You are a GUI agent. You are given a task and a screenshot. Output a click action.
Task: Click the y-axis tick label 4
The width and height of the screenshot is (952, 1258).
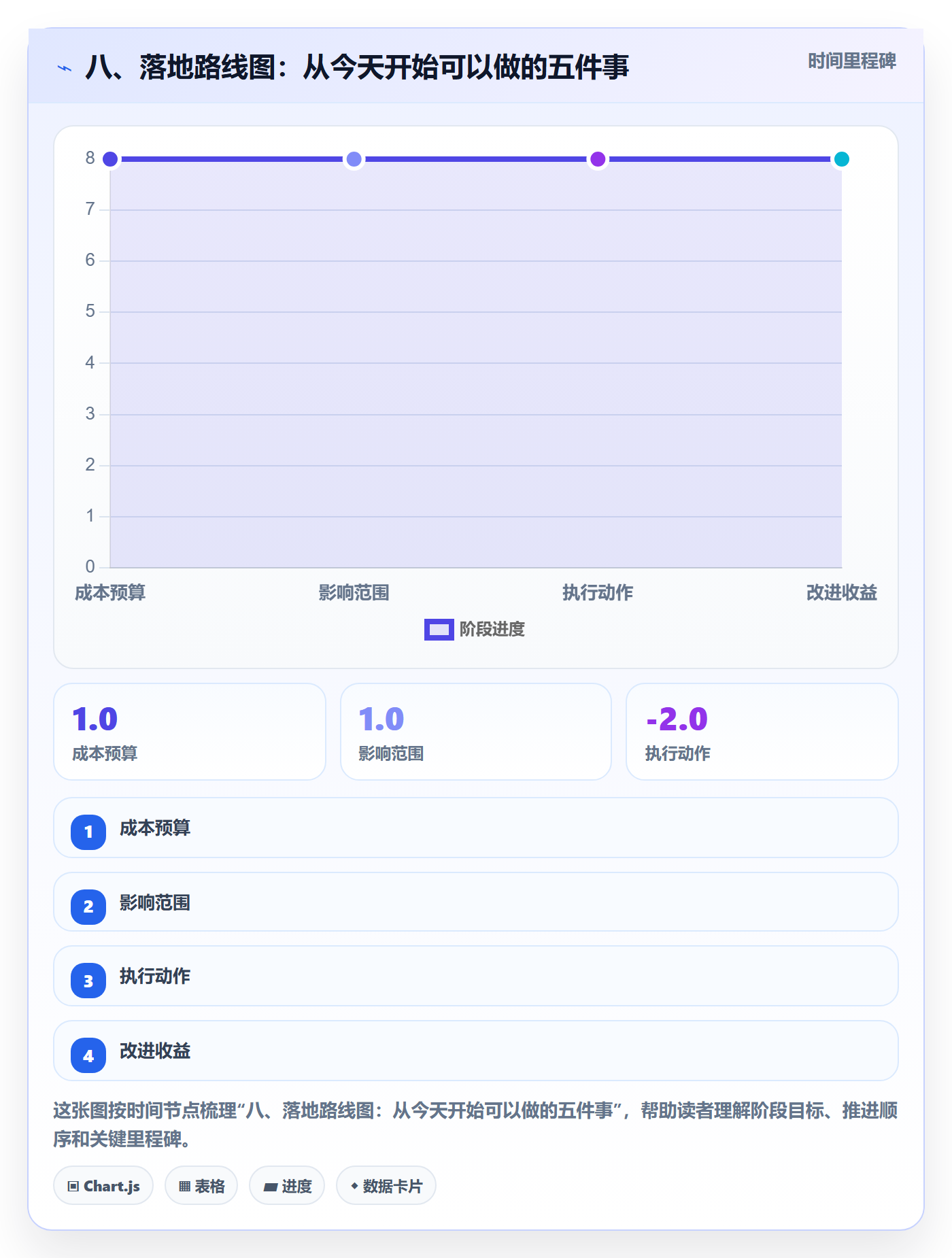point(90,362)
